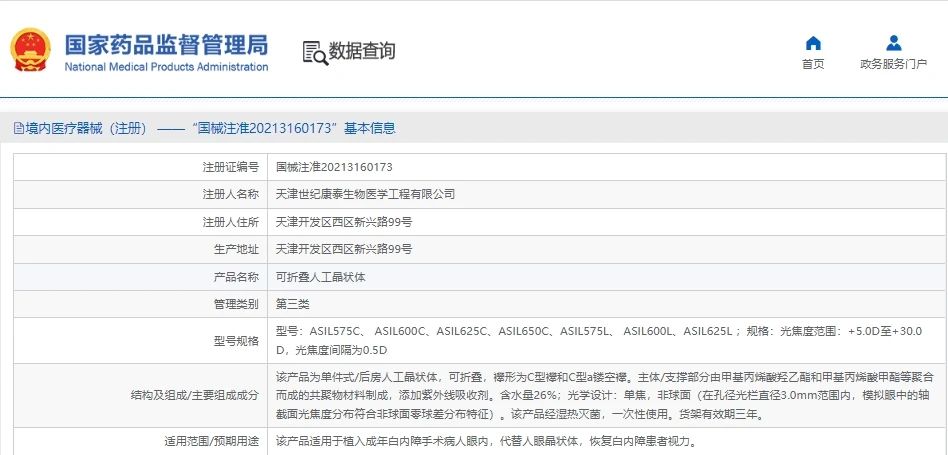The height and width of the screenshot is (455, 948).
Task: Click the 境内医疗器械（注册） breadcrumb
Action: (x=86, y=128)
